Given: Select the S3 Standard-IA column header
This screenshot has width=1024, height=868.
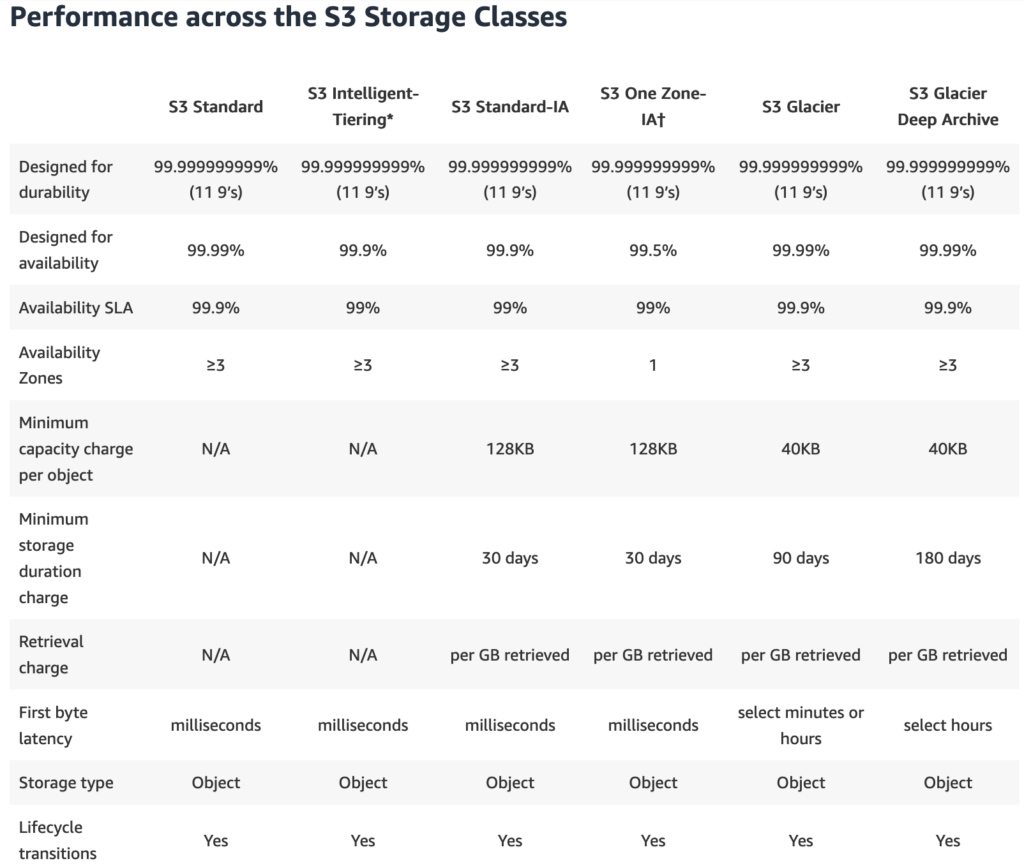Looking at the screenshot, I should pos(510,106).
